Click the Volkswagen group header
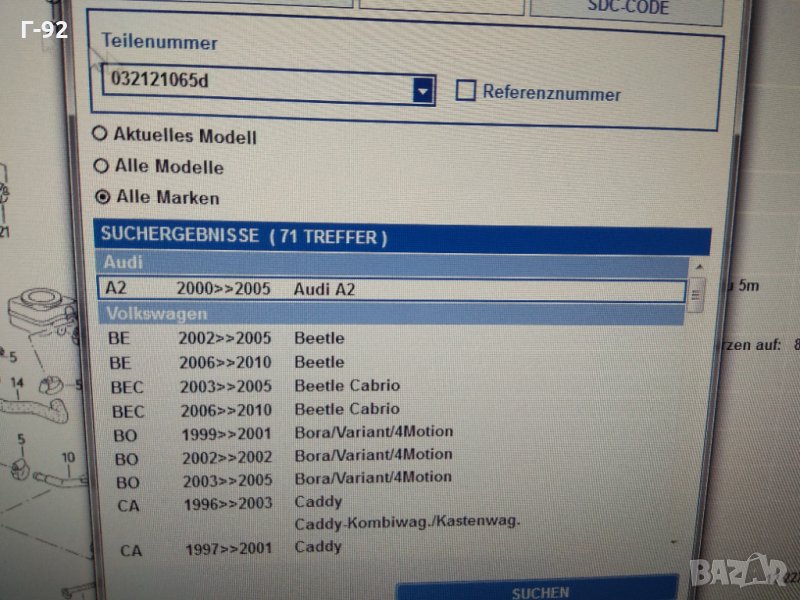The height and width of the screenshot is (600, 800). 390,314
